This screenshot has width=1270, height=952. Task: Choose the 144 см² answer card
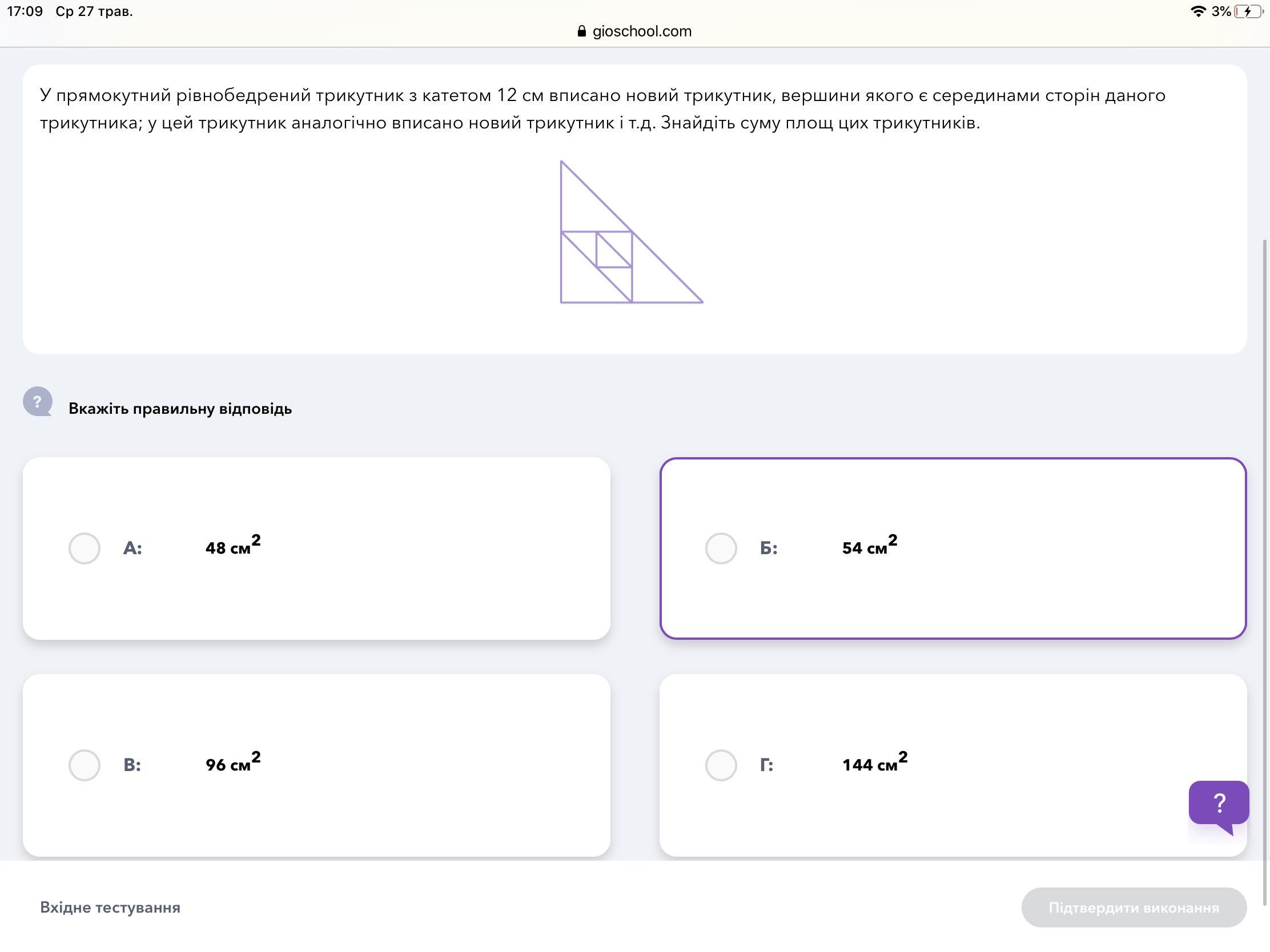point(953,765)
